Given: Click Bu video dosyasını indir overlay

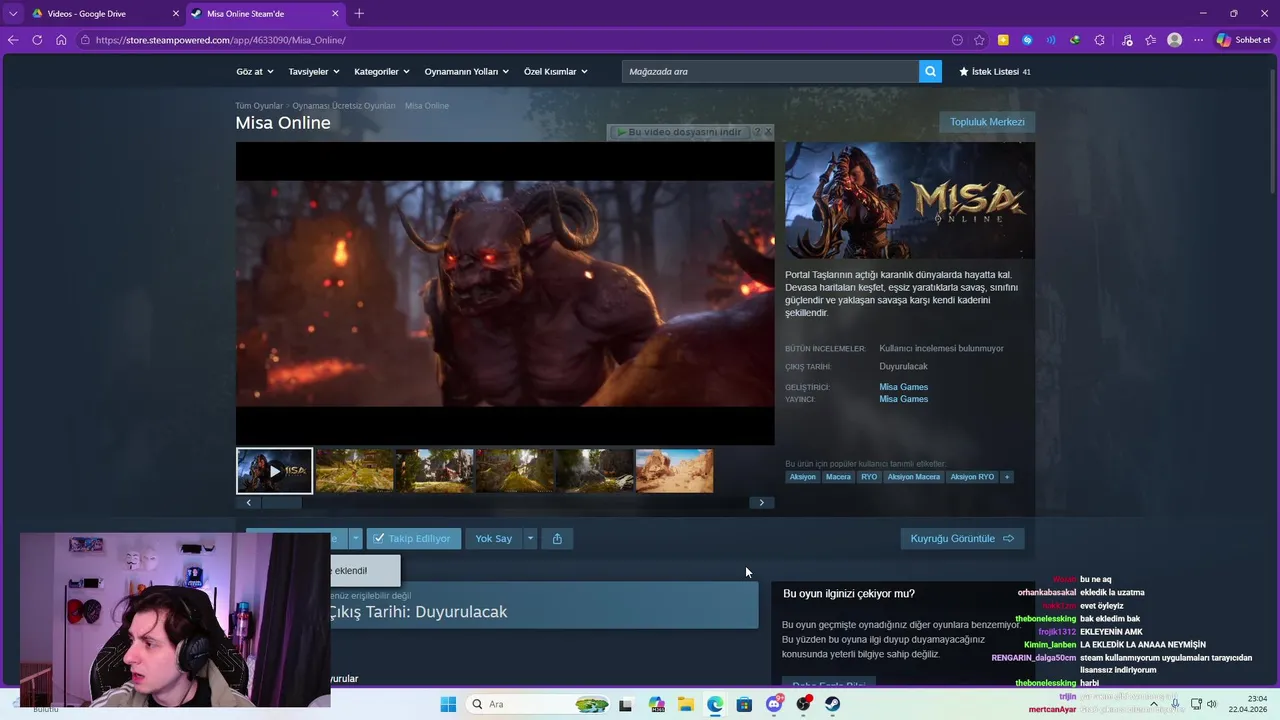Looking at the screenshot, I should (x=680, y=132).
